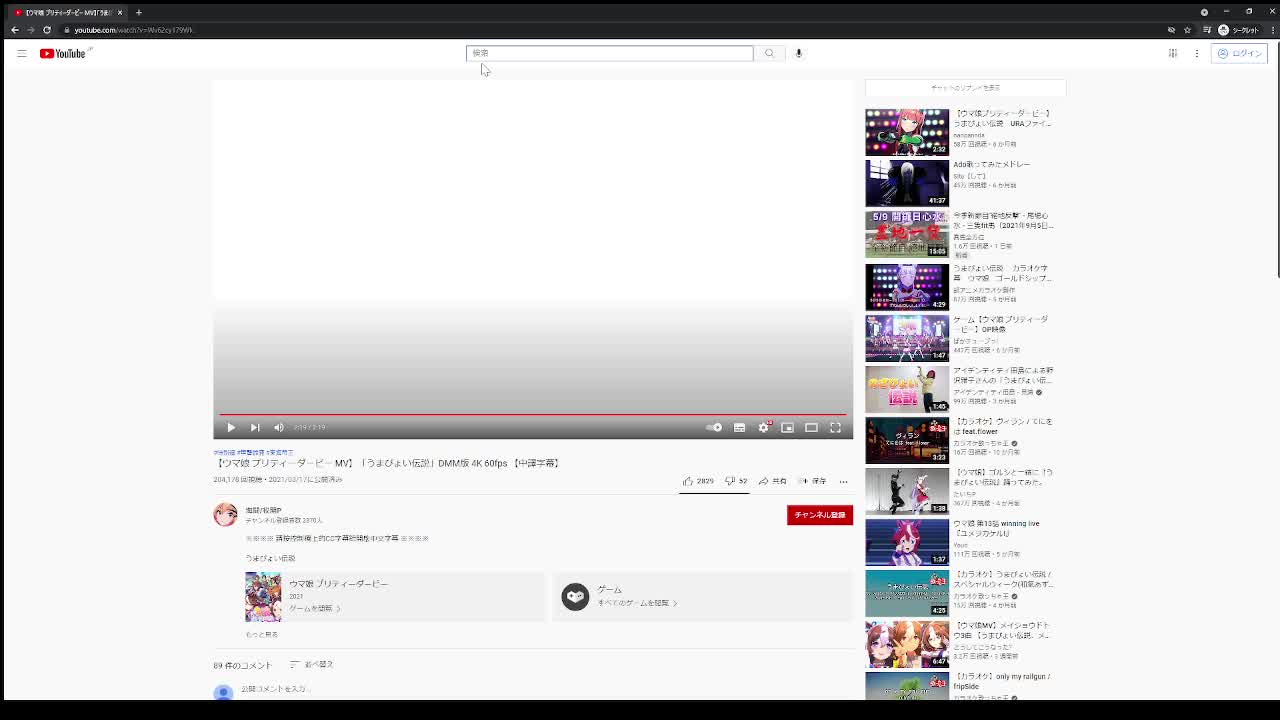Image resolution: width=1280 pixels, height=720 pixels.
Task: Click the browser vertical scrollbar
Action: [1277, 160]
